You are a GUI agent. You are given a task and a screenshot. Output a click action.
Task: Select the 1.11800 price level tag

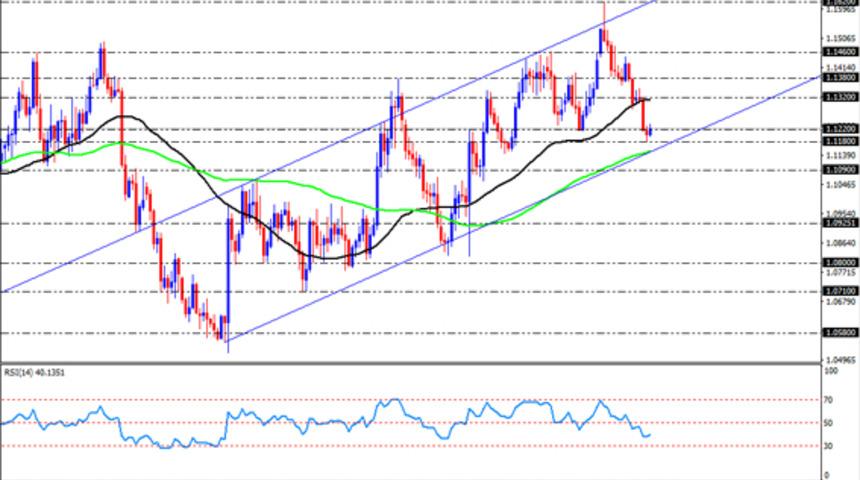[840, 142]
